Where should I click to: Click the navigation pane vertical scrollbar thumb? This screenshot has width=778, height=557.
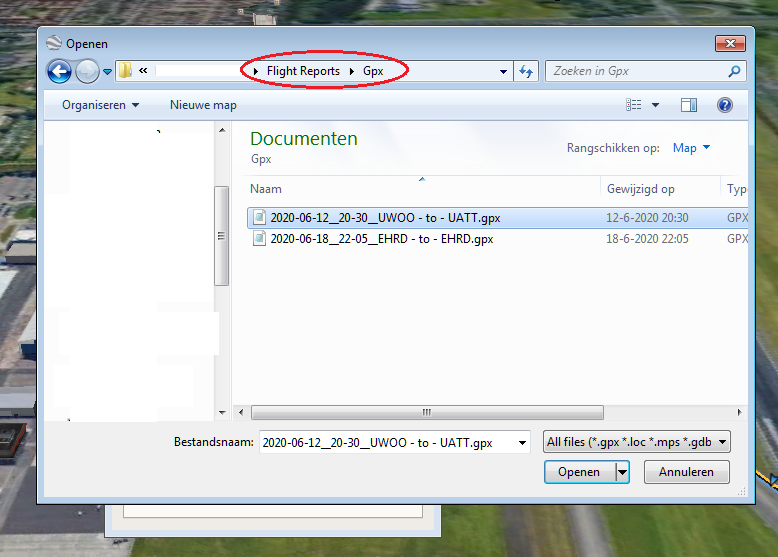pos(221,236)
